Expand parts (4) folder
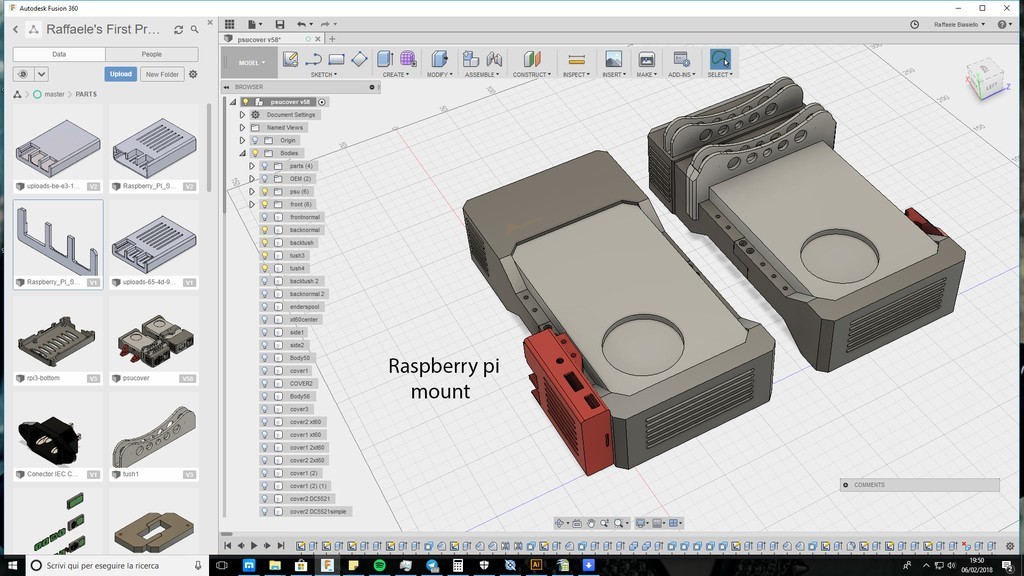This screenshot has height=576, width=1024. coord(251,166)
